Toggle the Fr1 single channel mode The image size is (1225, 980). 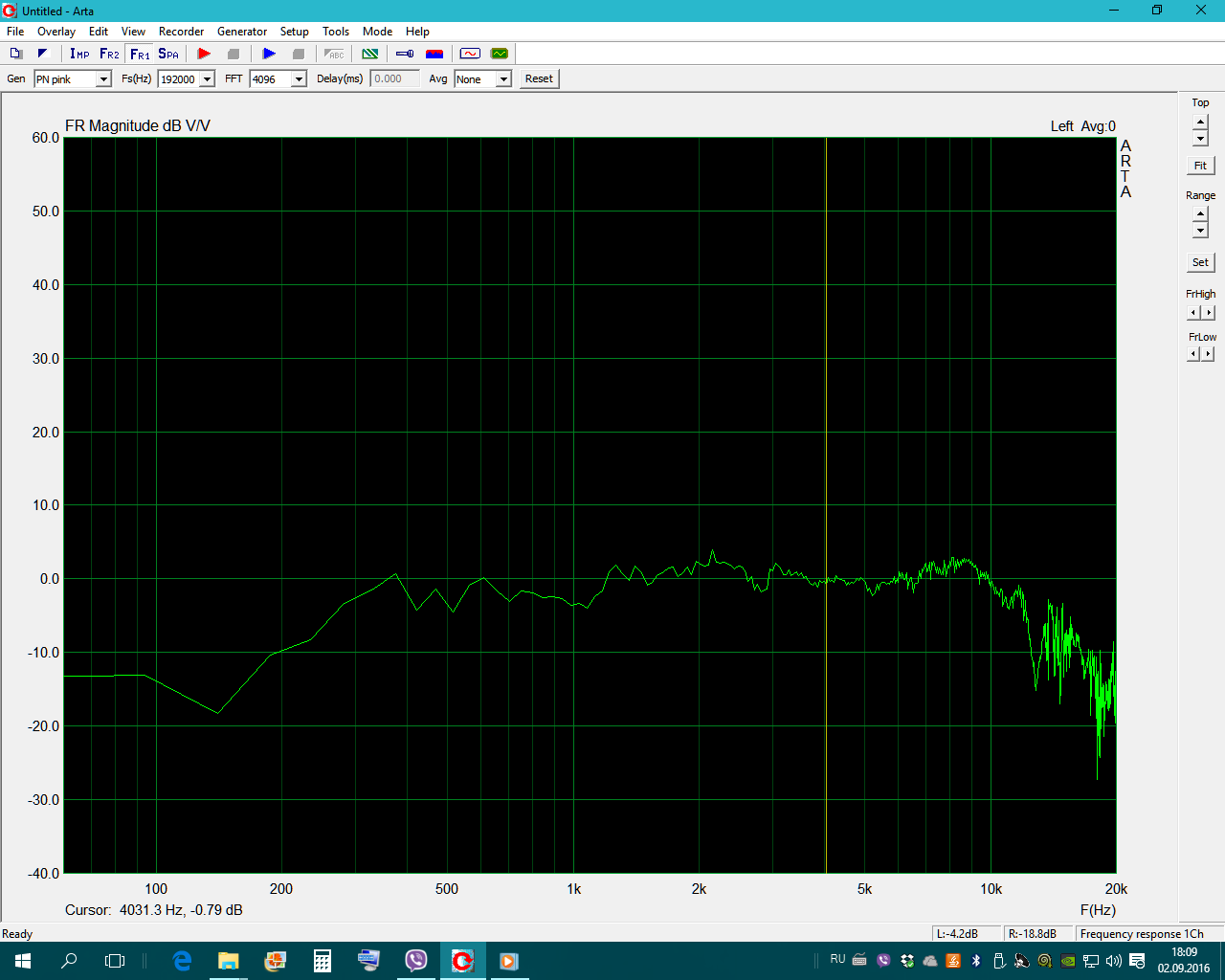pos(140,54)
